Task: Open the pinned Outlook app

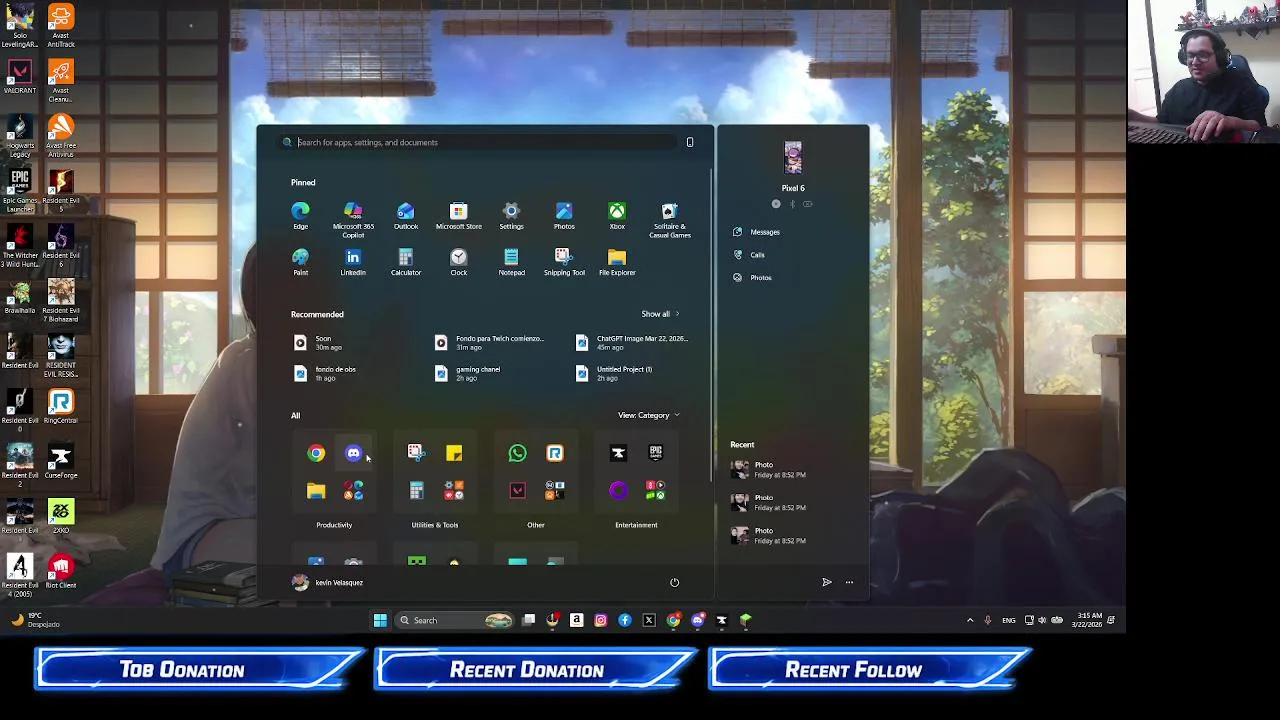Action: click(x=405, y=215)
